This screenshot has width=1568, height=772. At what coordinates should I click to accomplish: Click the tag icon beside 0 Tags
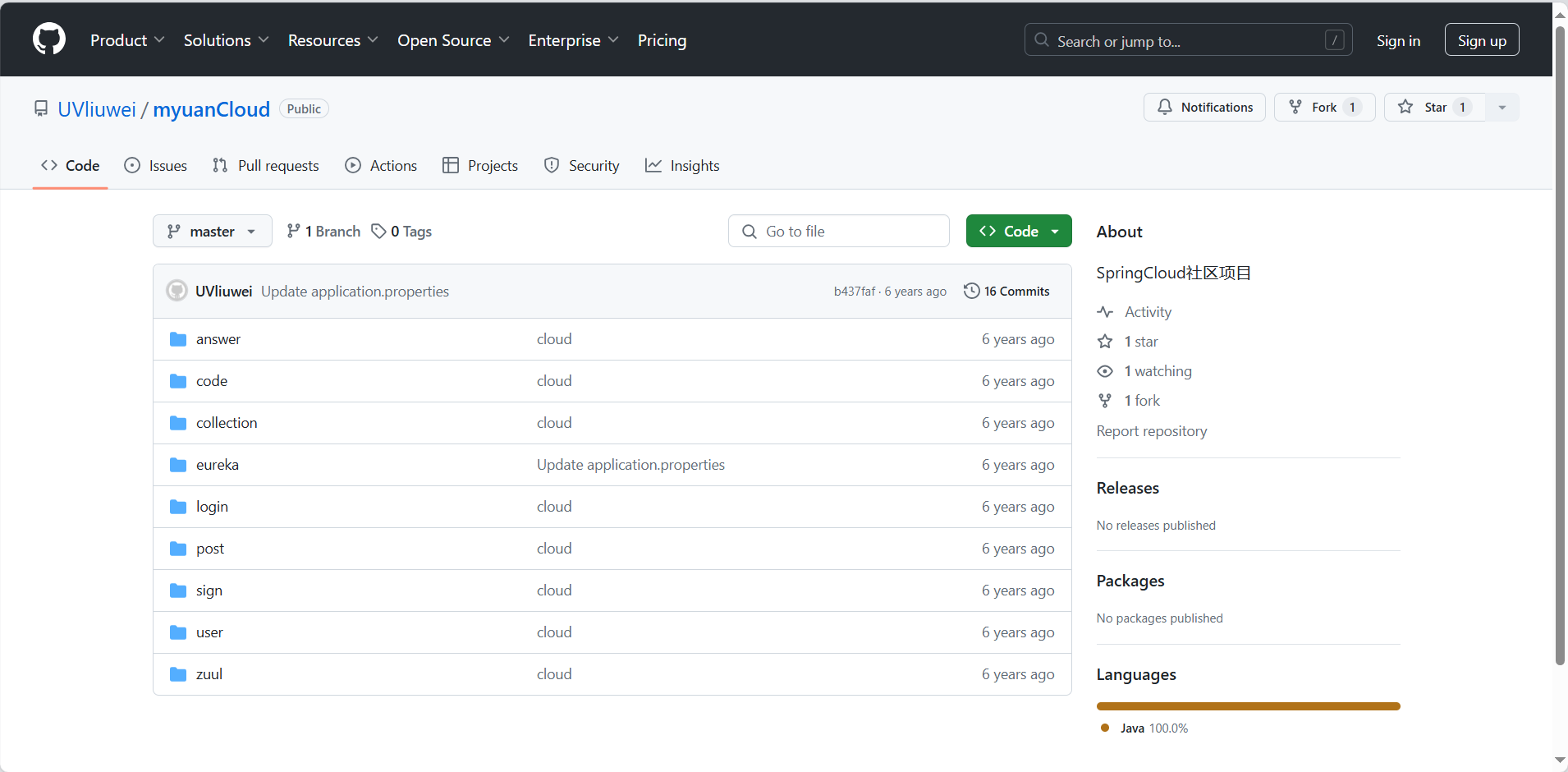pyautogui.click(x=378, y=232)
